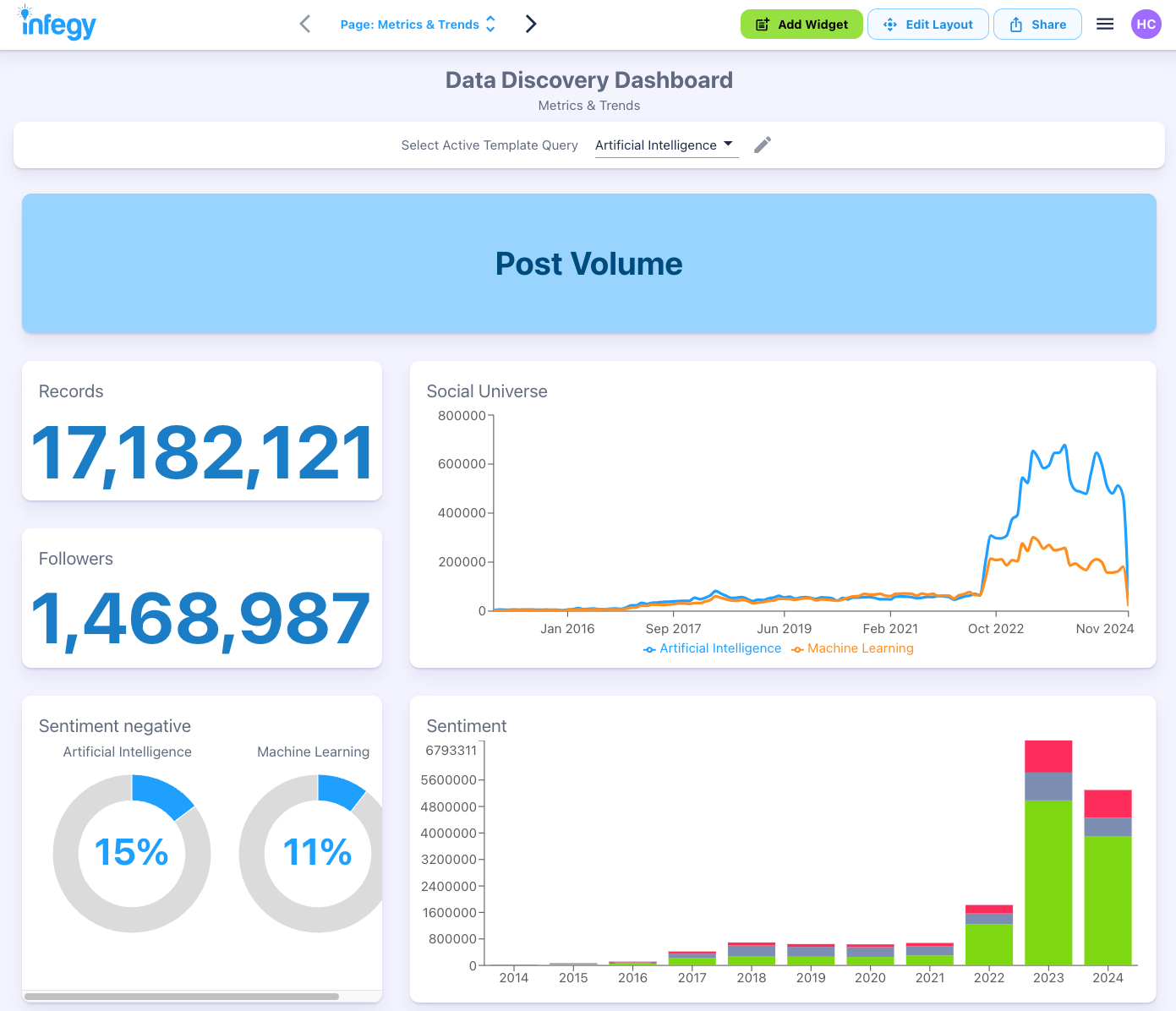This screenshot has width=1176, height=1011.
Task: Select Page: Metrics & Trends navigation item
Action: click(x=408, y=24)
